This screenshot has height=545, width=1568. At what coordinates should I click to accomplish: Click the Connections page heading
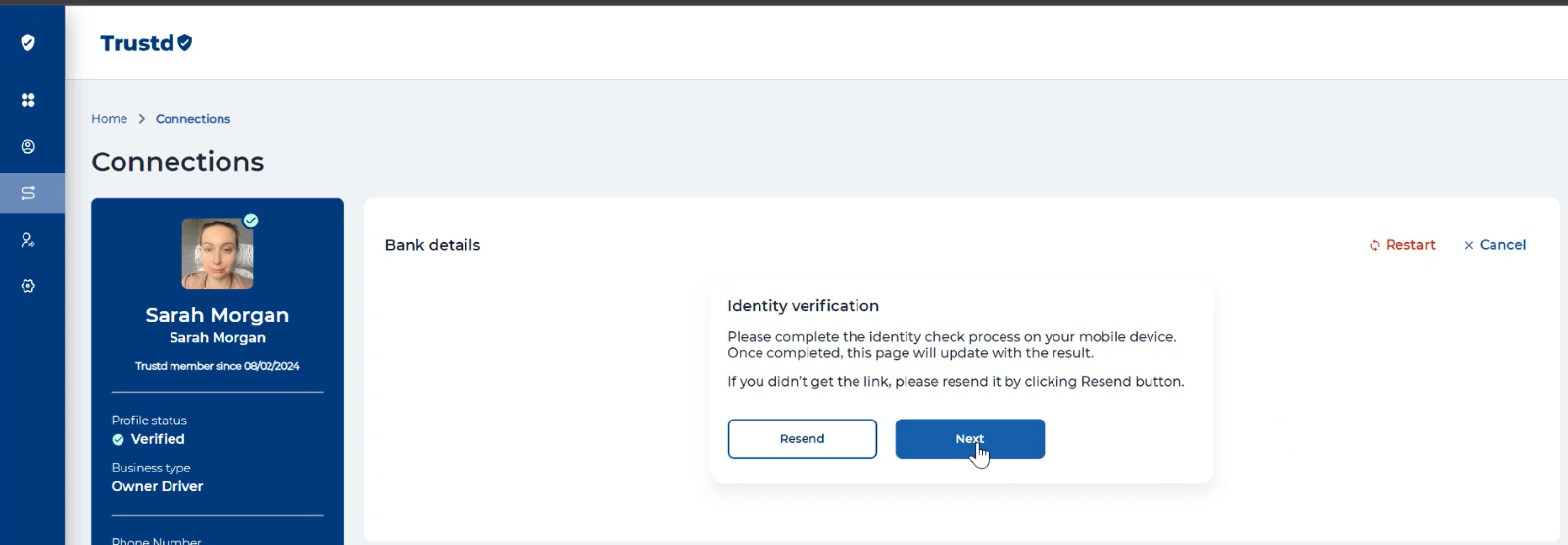click(177, 161)
